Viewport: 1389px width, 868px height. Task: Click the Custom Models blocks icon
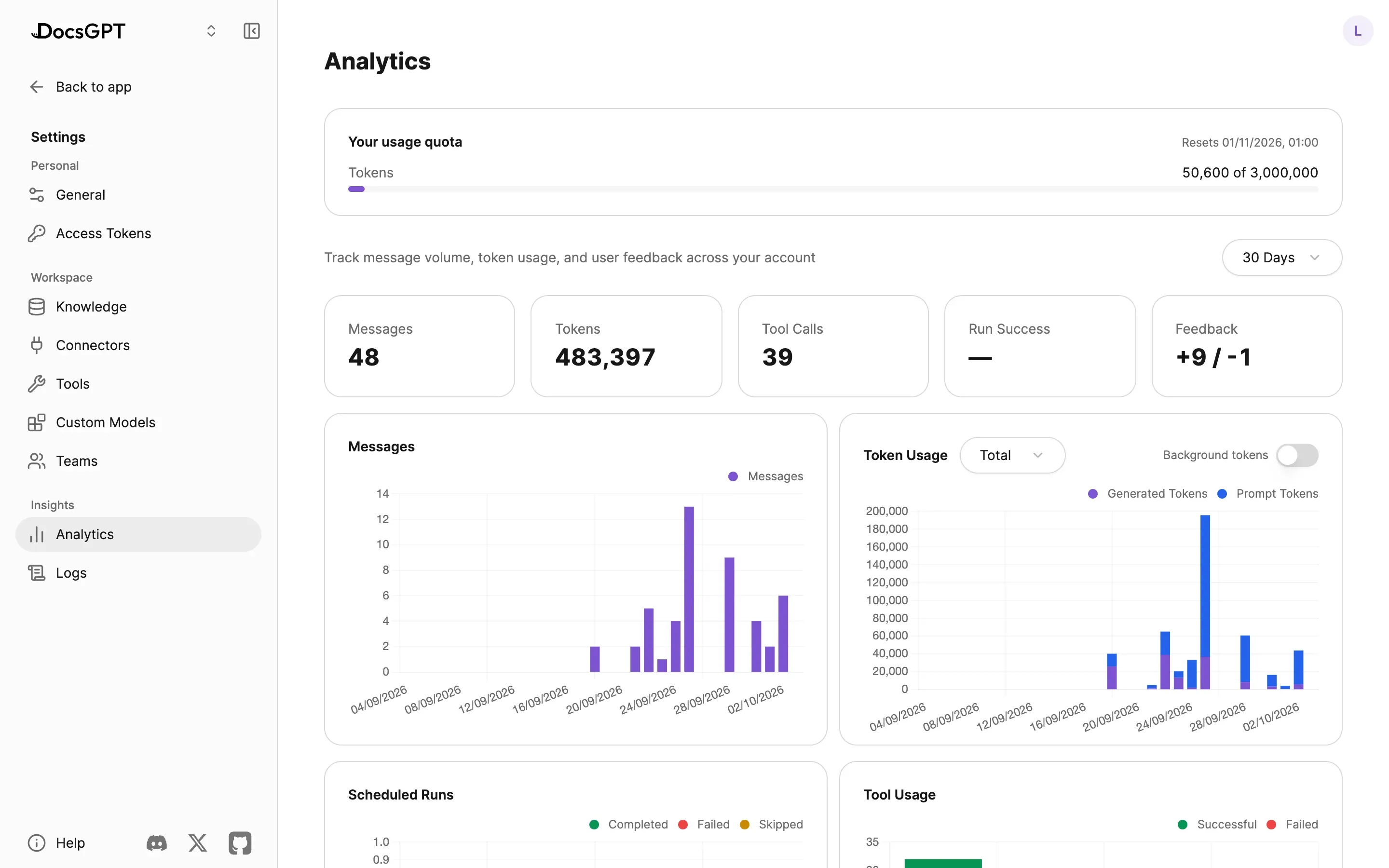coord(37,422)
